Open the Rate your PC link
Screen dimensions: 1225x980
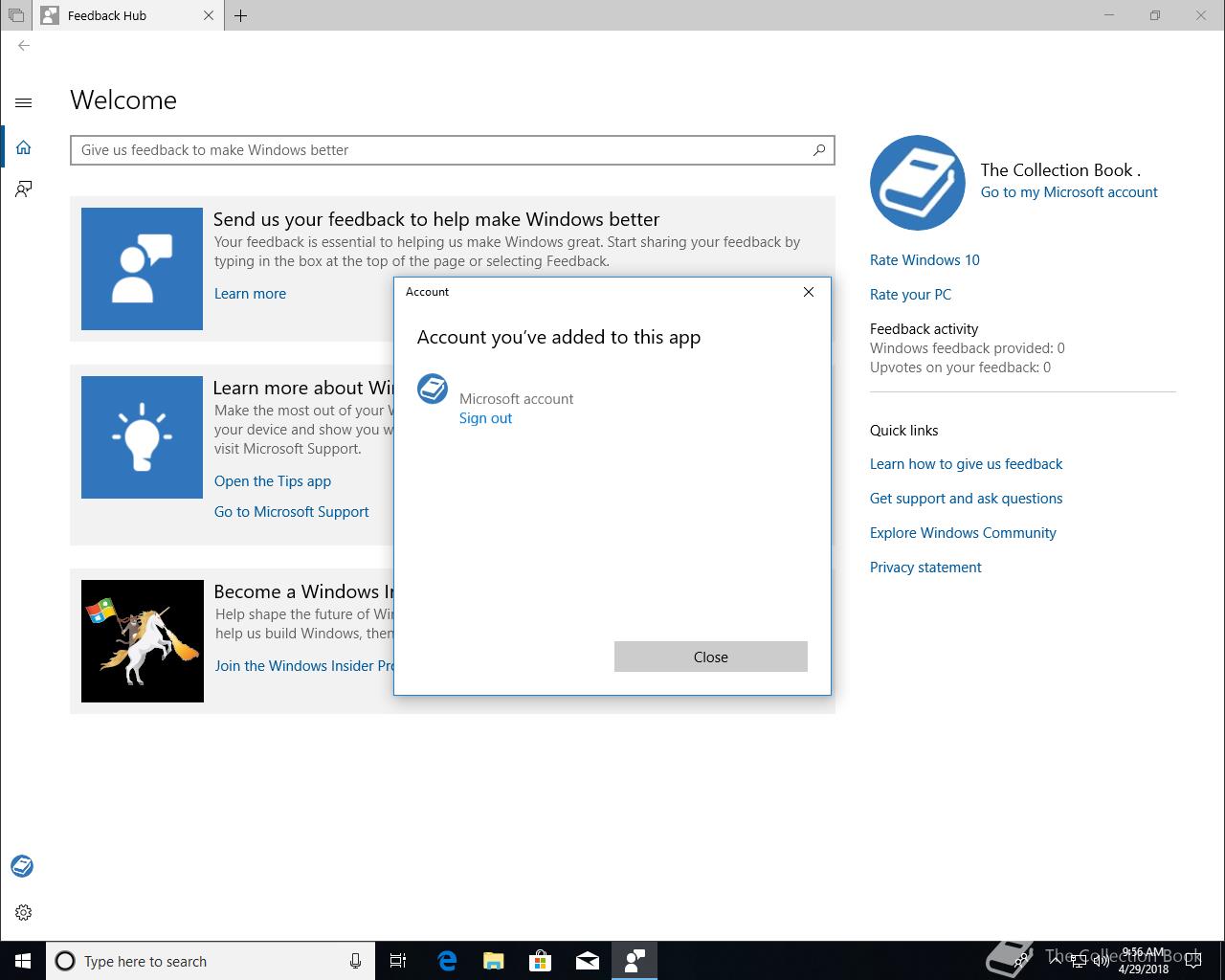pyautogui.click(x=910, y=295)
